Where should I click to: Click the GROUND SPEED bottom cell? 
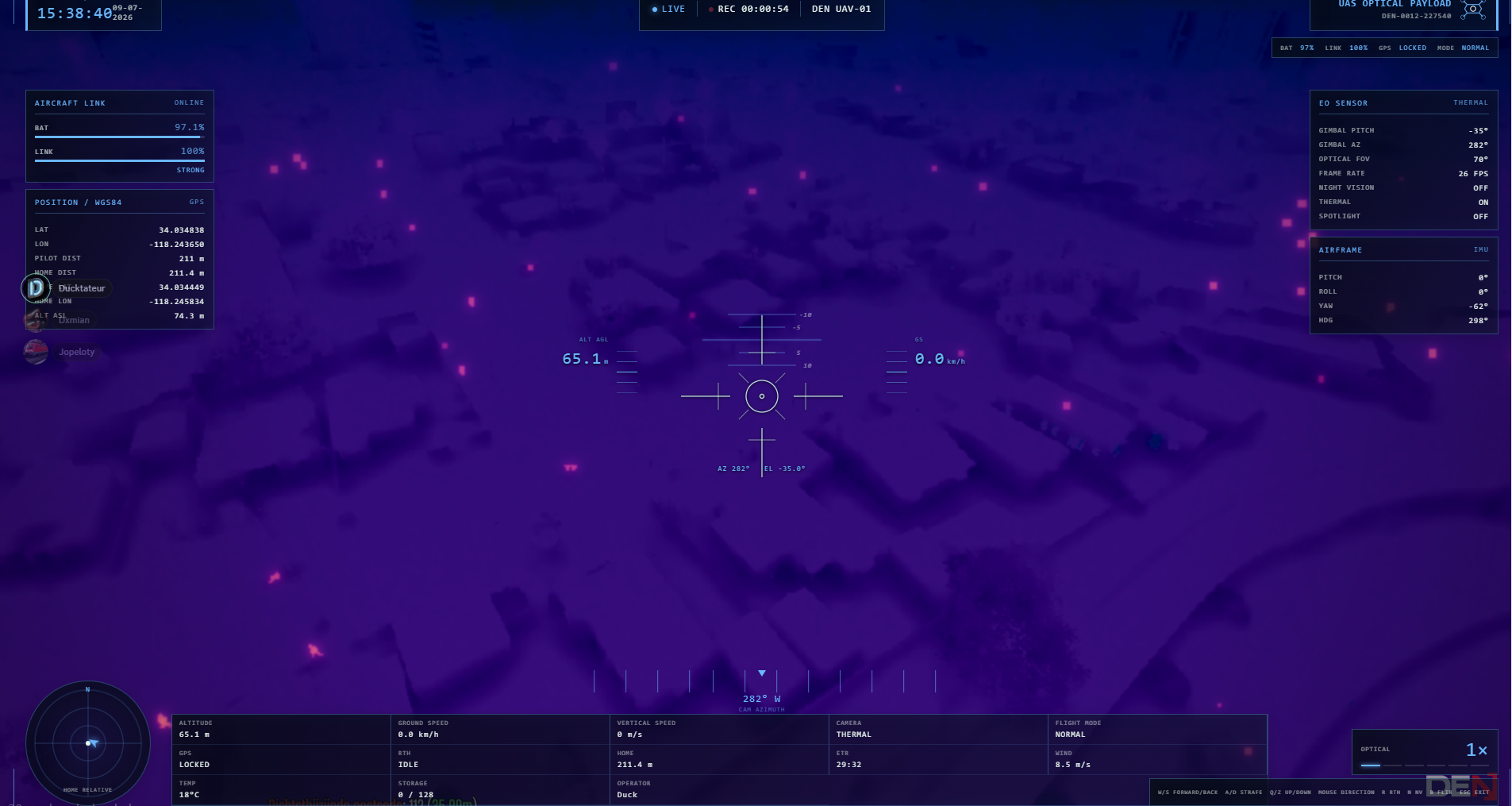tap(500, 729)
